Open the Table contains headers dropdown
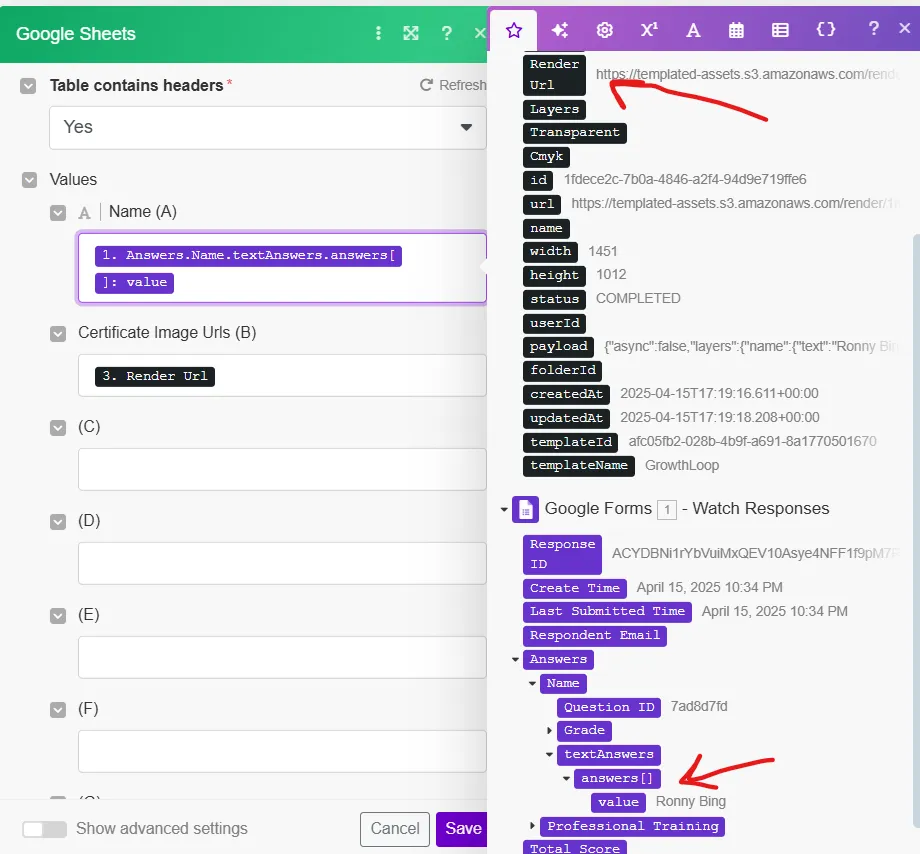This screenshot has height=854, width=920. point(268,127)
